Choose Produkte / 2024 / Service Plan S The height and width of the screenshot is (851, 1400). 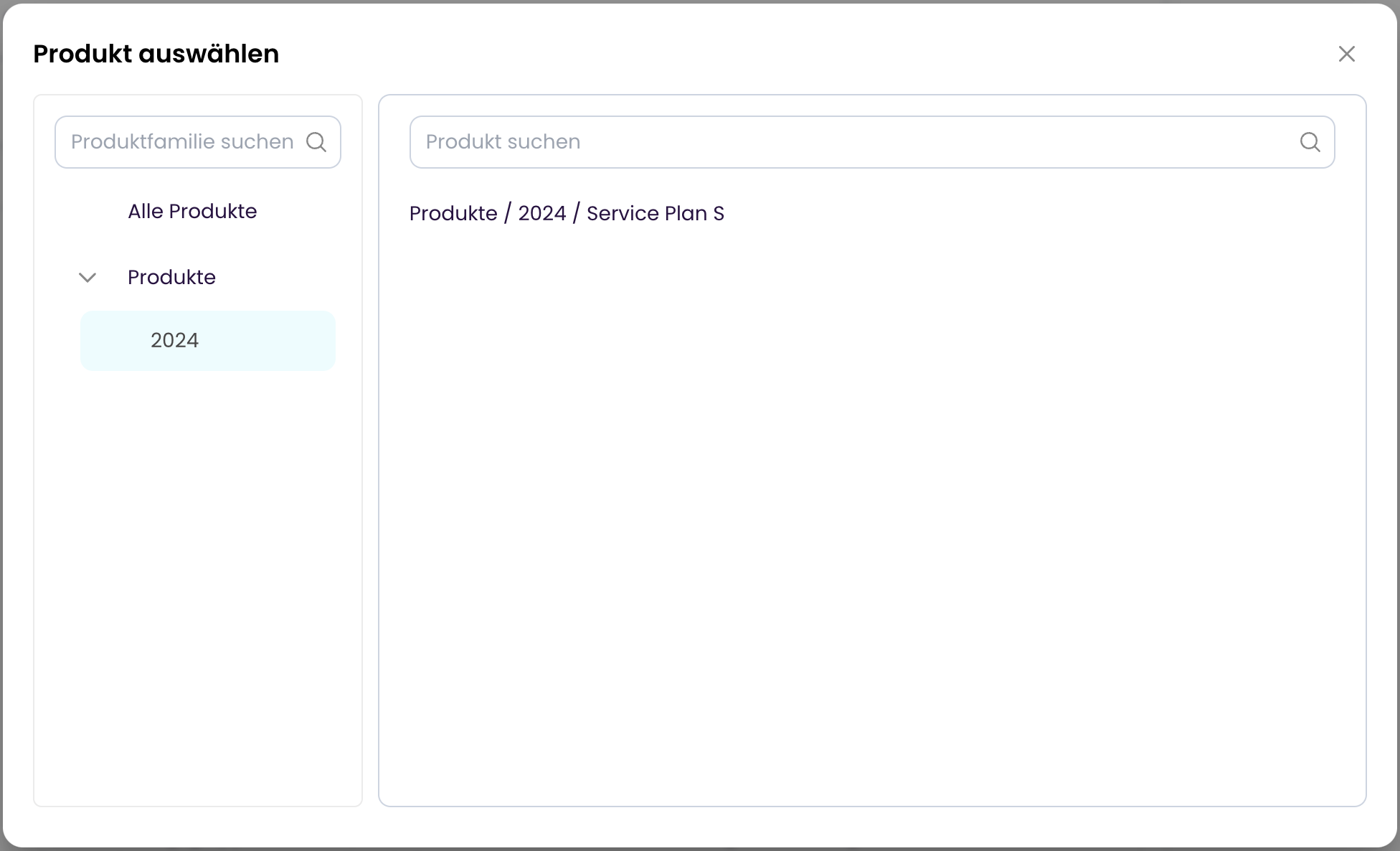coord(567,214)
